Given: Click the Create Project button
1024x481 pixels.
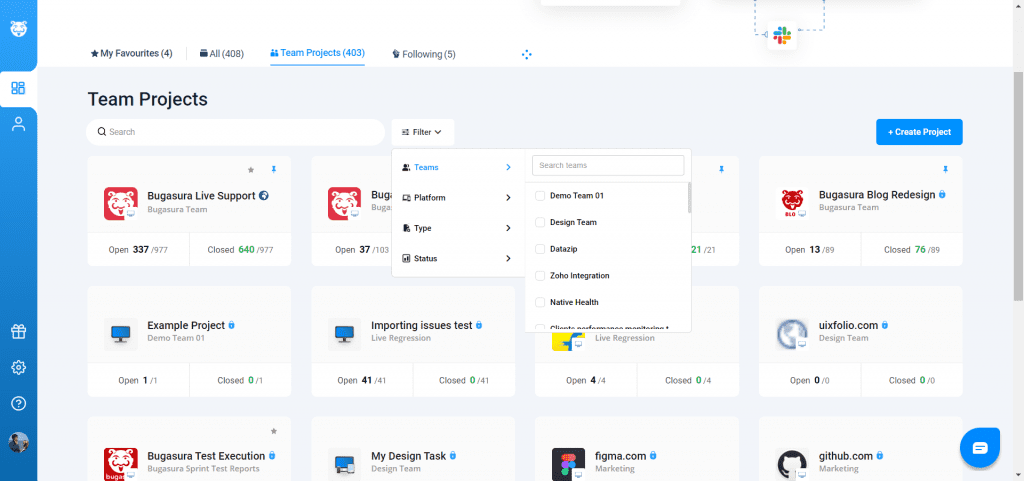Looking at the screenshot, I should point(919,132).
